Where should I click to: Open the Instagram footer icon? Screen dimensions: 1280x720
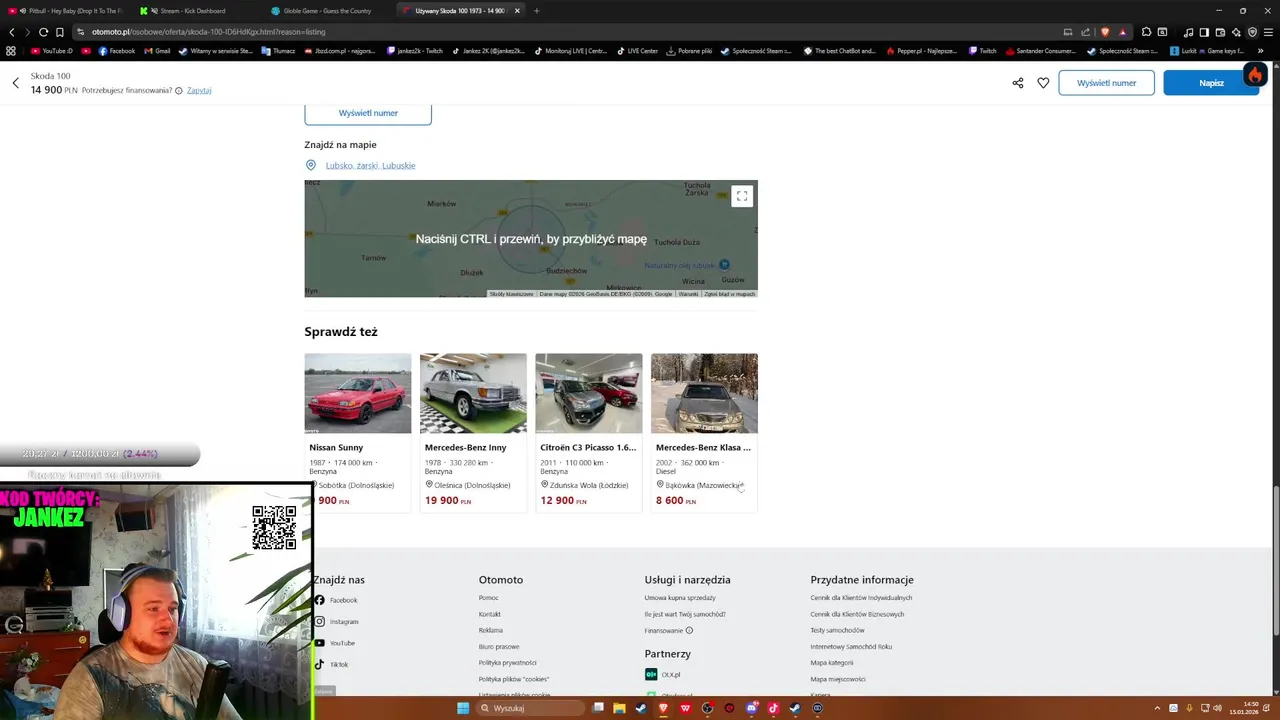(319, 621)
